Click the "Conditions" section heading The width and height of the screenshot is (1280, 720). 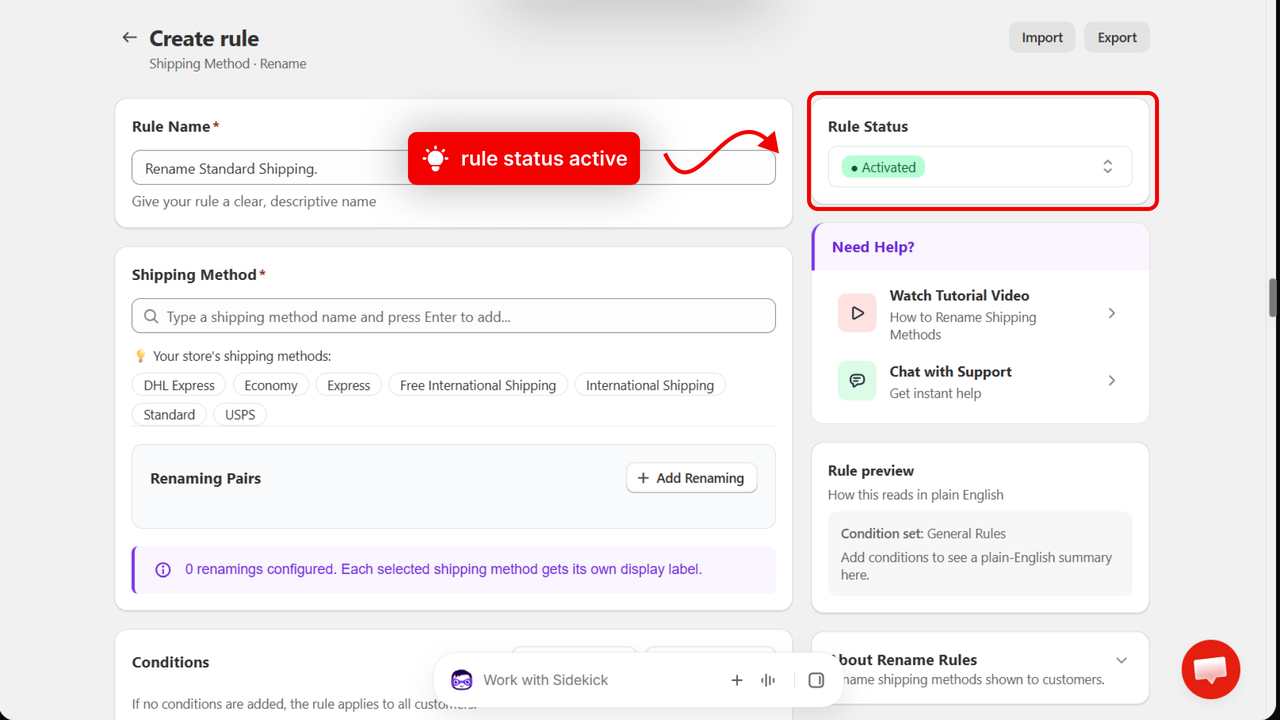pos(171,662)
